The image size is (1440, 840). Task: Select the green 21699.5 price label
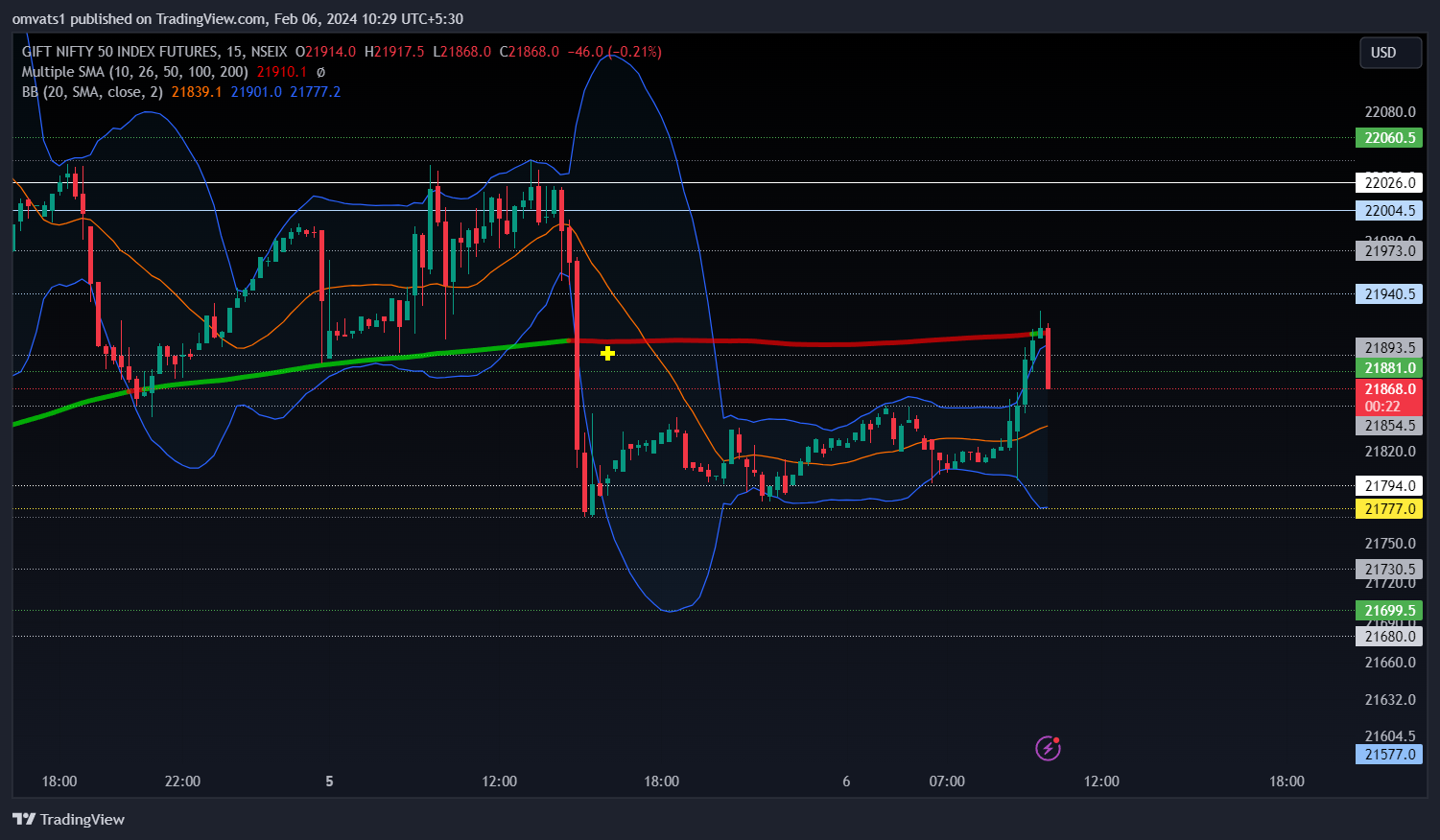[1389, 611]
